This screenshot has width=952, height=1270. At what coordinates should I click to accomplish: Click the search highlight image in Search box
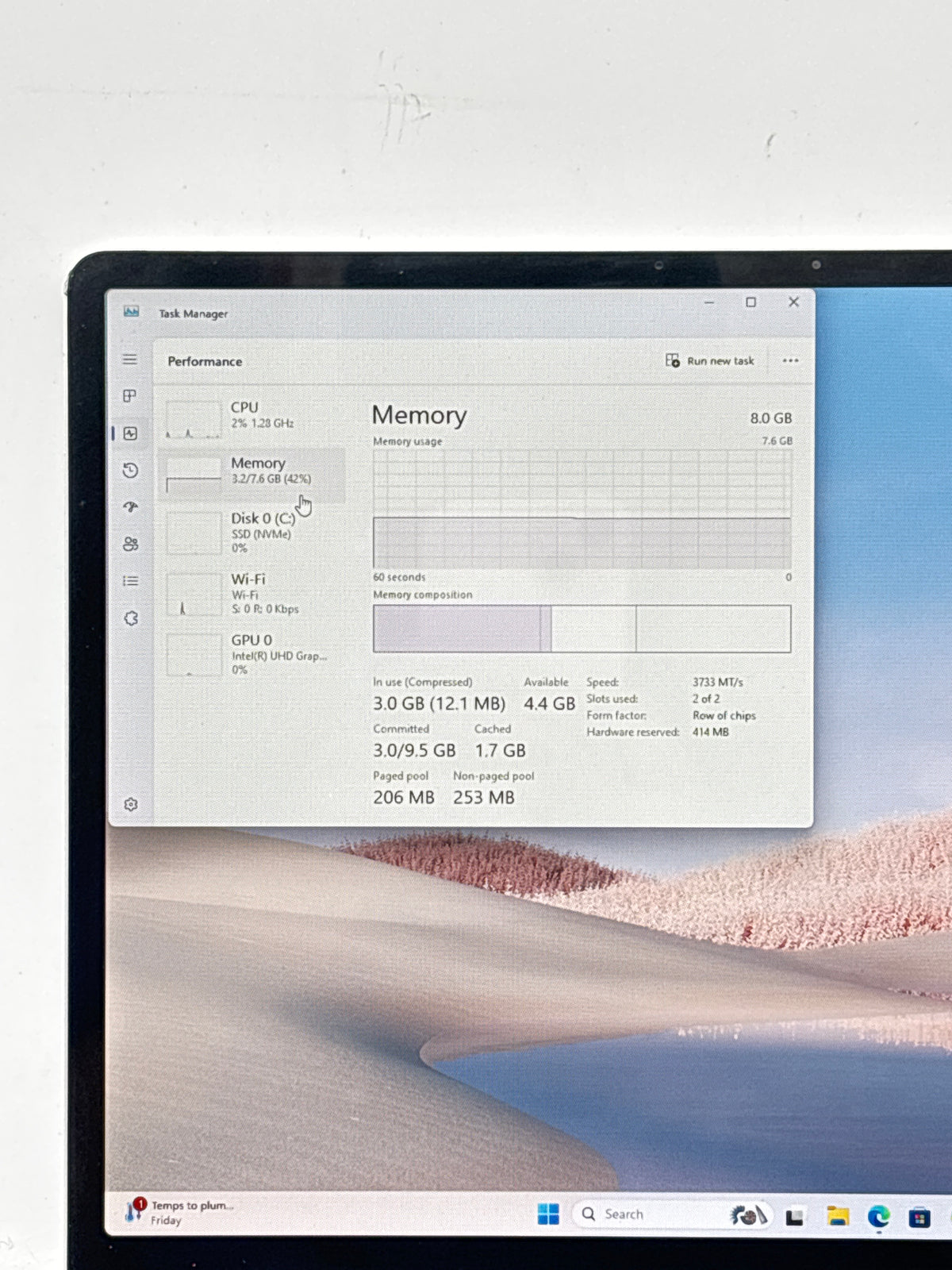tap(747, 1214)
